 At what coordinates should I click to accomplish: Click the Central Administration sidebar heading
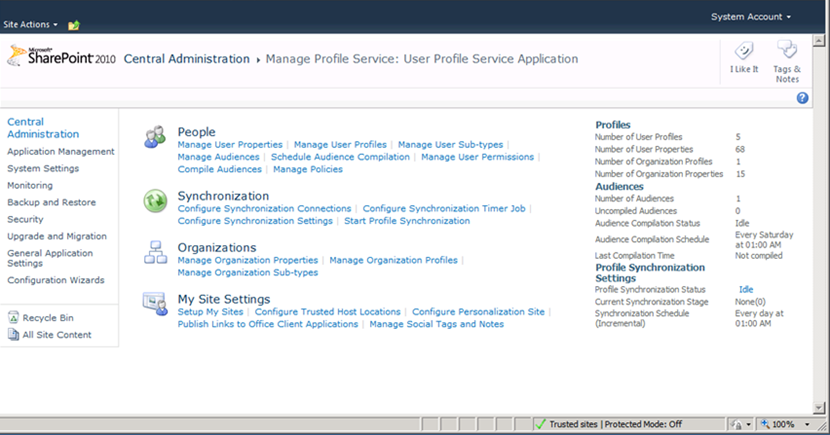(x=43, y=128)
